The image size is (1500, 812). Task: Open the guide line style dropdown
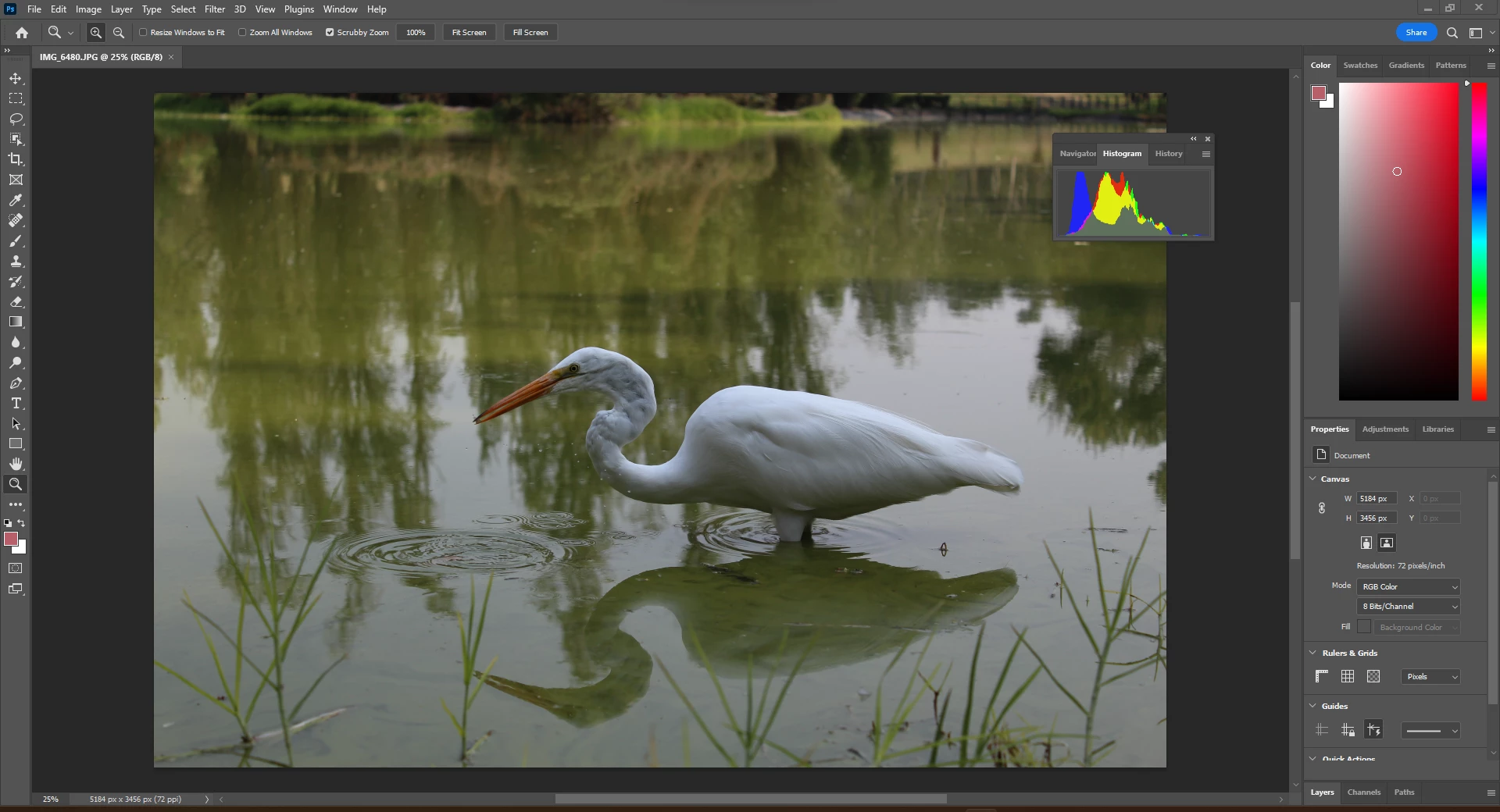click(1430, 731)
